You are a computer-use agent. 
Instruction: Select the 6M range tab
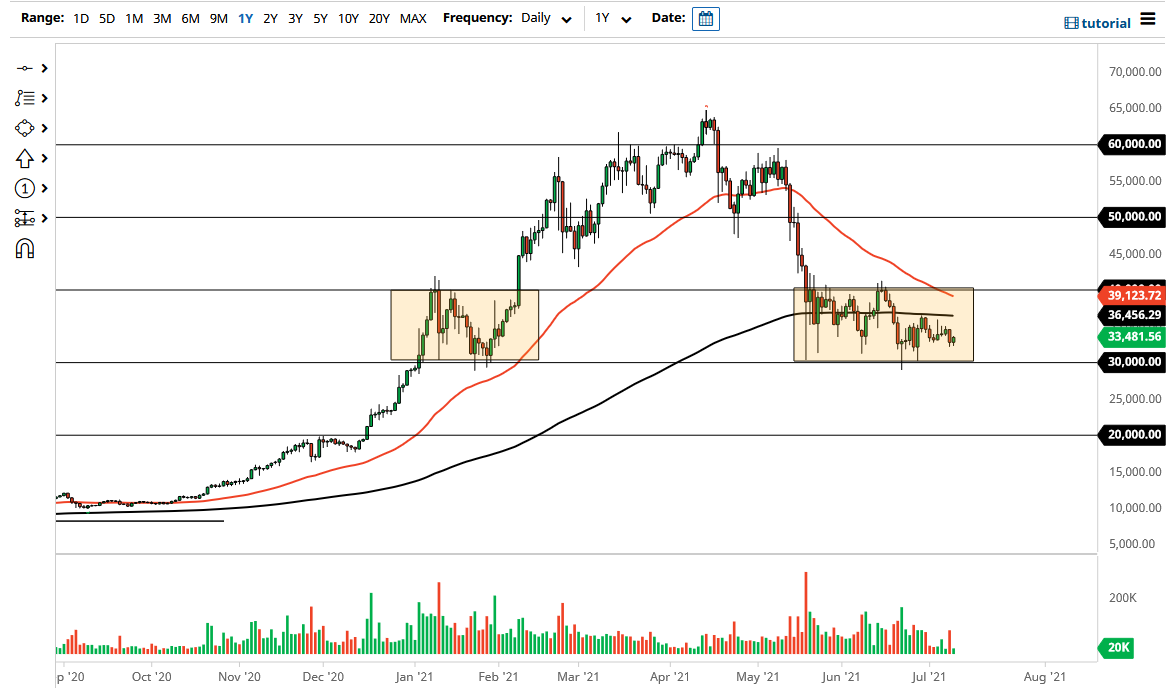(x=190, y=18)
